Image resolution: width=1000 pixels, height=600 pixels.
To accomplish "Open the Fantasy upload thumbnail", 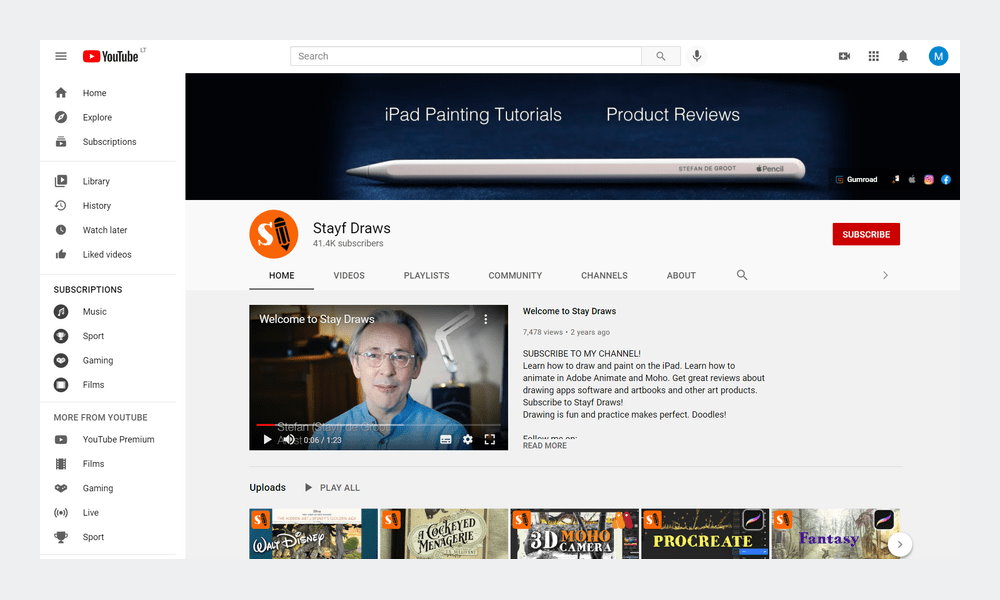I will point(835,534).
